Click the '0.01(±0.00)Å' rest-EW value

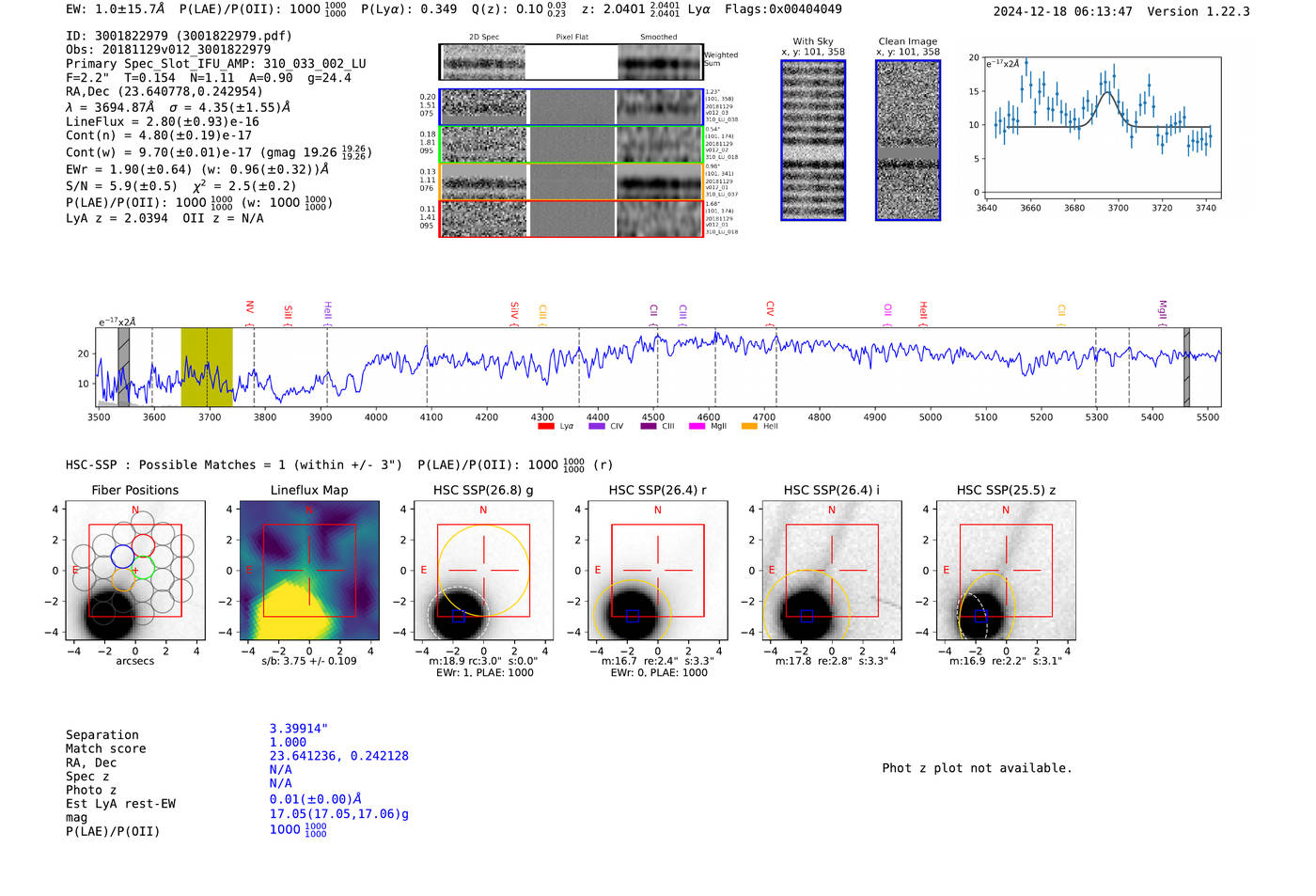pyautogui.click(x=316, y=799)
